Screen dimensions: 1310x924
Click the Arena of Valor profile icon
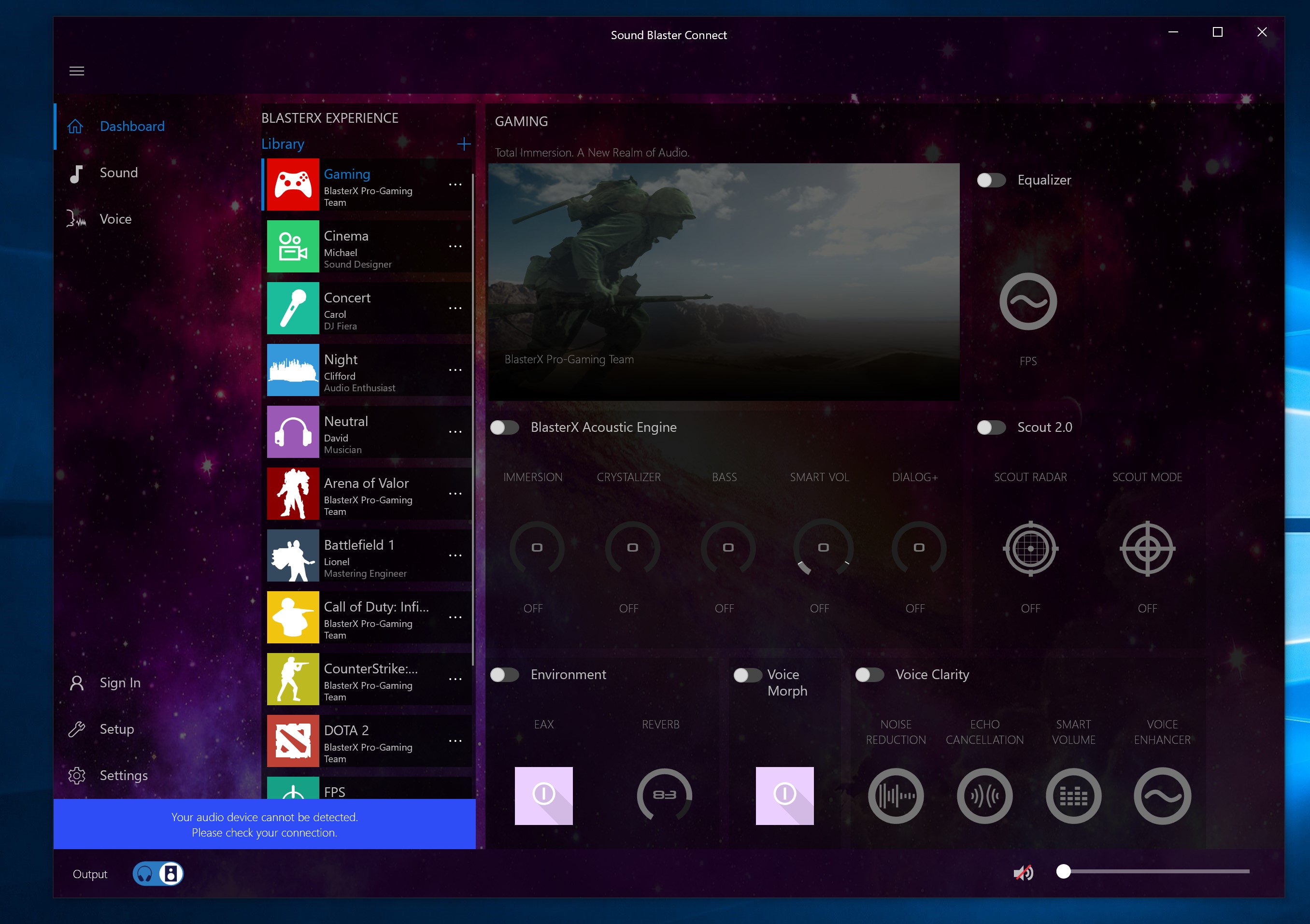coord(293,493)
